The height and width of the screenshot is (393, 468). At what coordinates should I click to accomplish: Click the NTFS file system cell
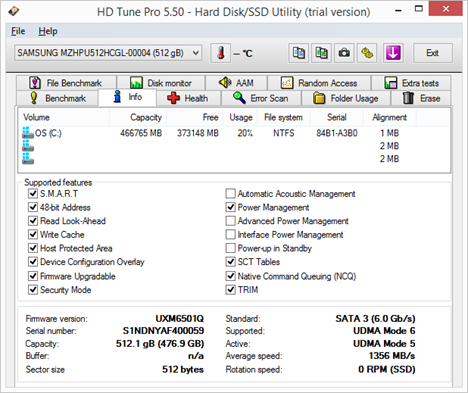click(x=284, y=133)
